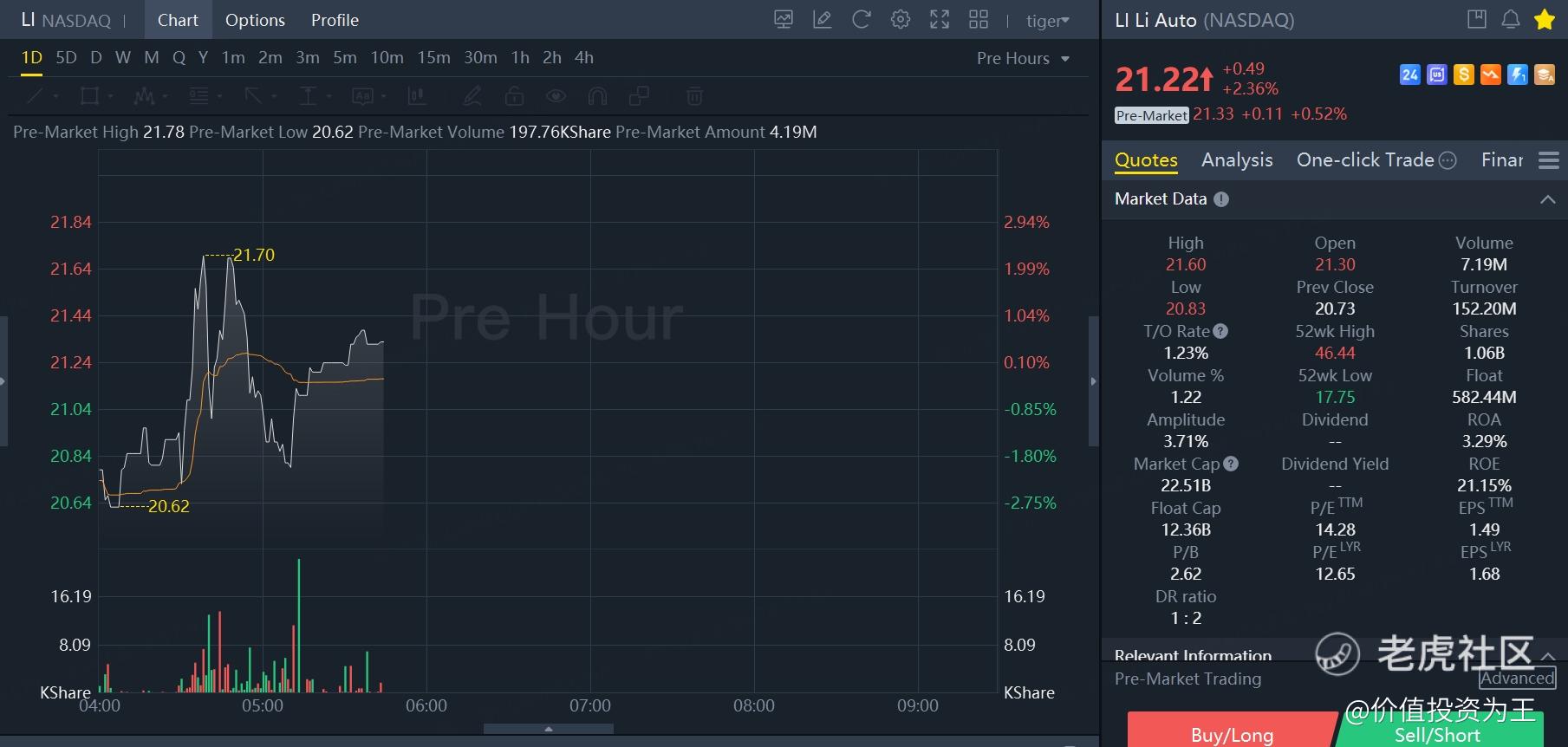Click the orange downtrend badge icon
The height and width of the screenshot is (747, 1568).
1491,75
